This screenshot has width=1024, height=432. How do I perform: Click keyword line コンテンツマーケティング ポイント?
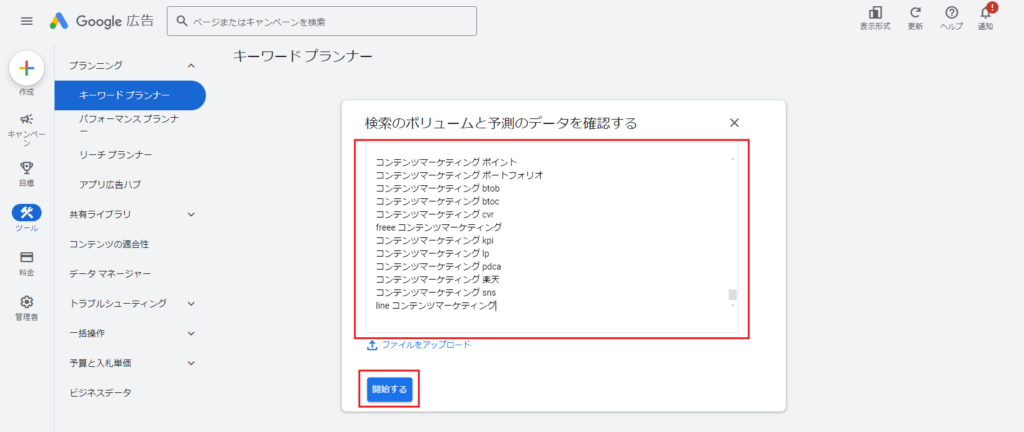446,162
